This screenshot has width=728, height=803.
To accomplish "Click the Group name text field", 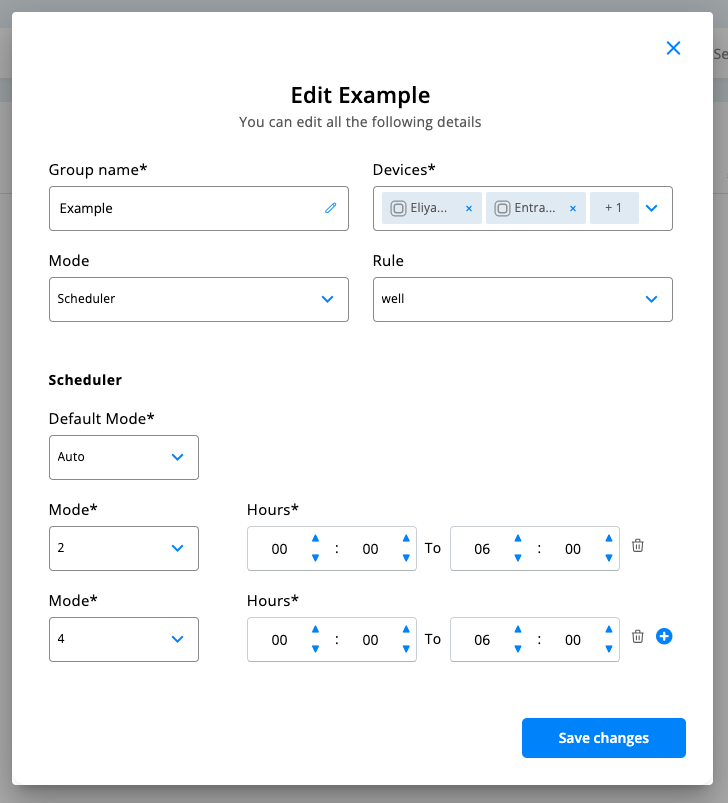I will (185, 208).
